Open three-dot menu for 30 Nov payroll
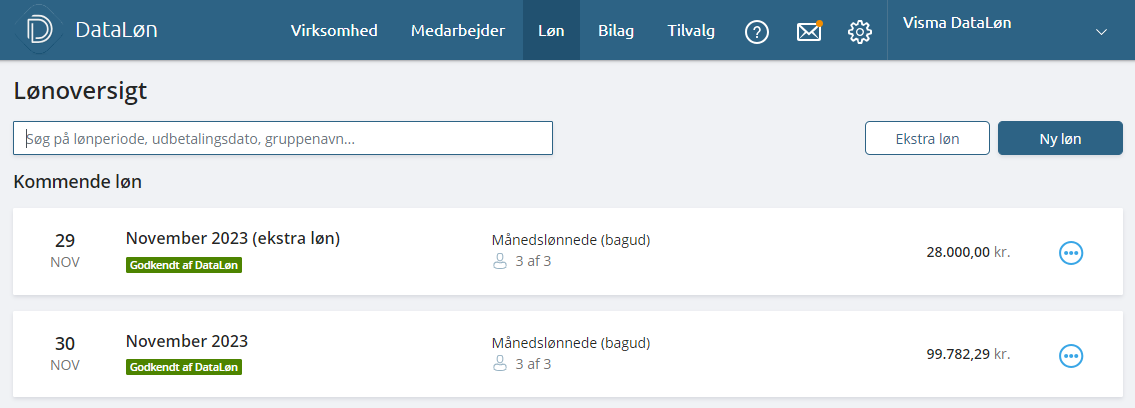Viewport: 1135px width, 408px height. click(1071, 355)
